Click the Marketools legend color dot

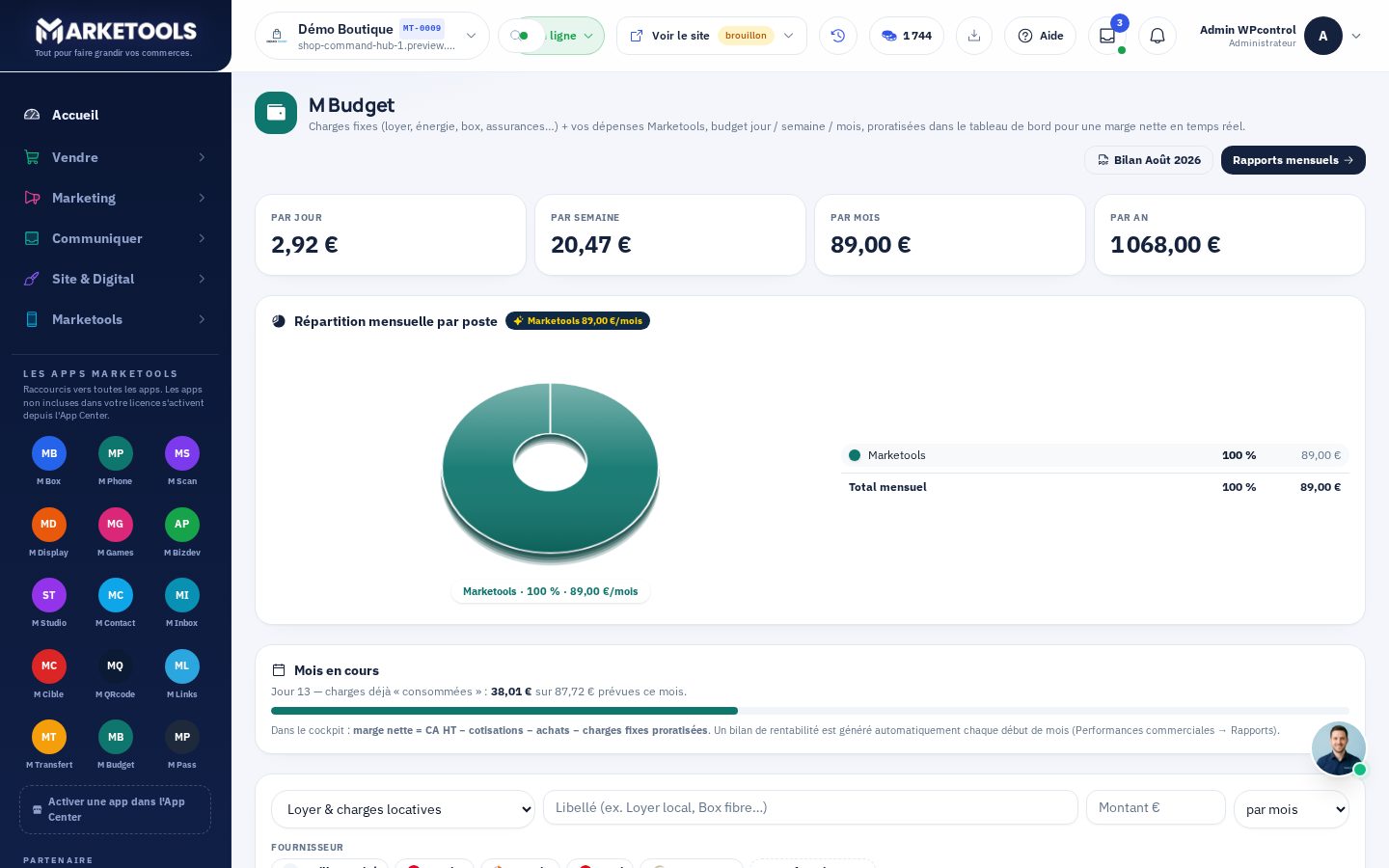(x=855, y=455)
